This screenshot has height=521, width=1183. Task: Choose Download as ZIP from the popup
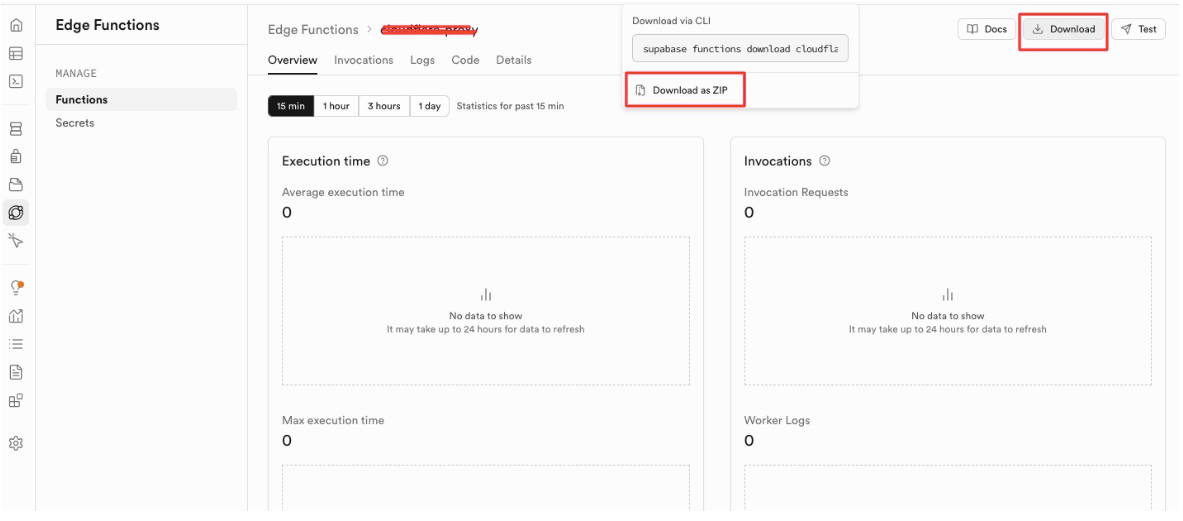(x=684, y=90)
